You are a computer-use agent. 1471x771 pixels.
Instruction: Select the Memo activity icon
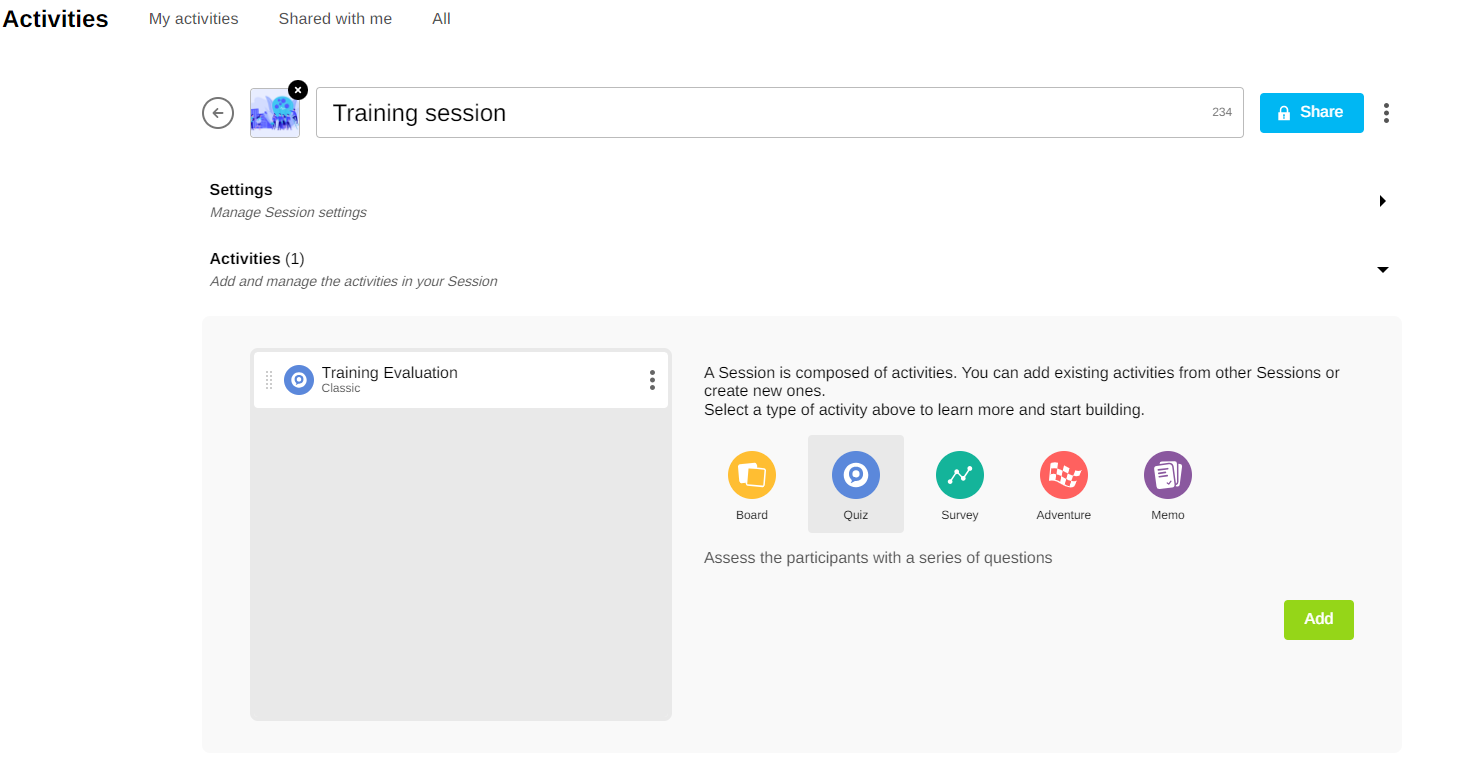tap(1167, 476)
